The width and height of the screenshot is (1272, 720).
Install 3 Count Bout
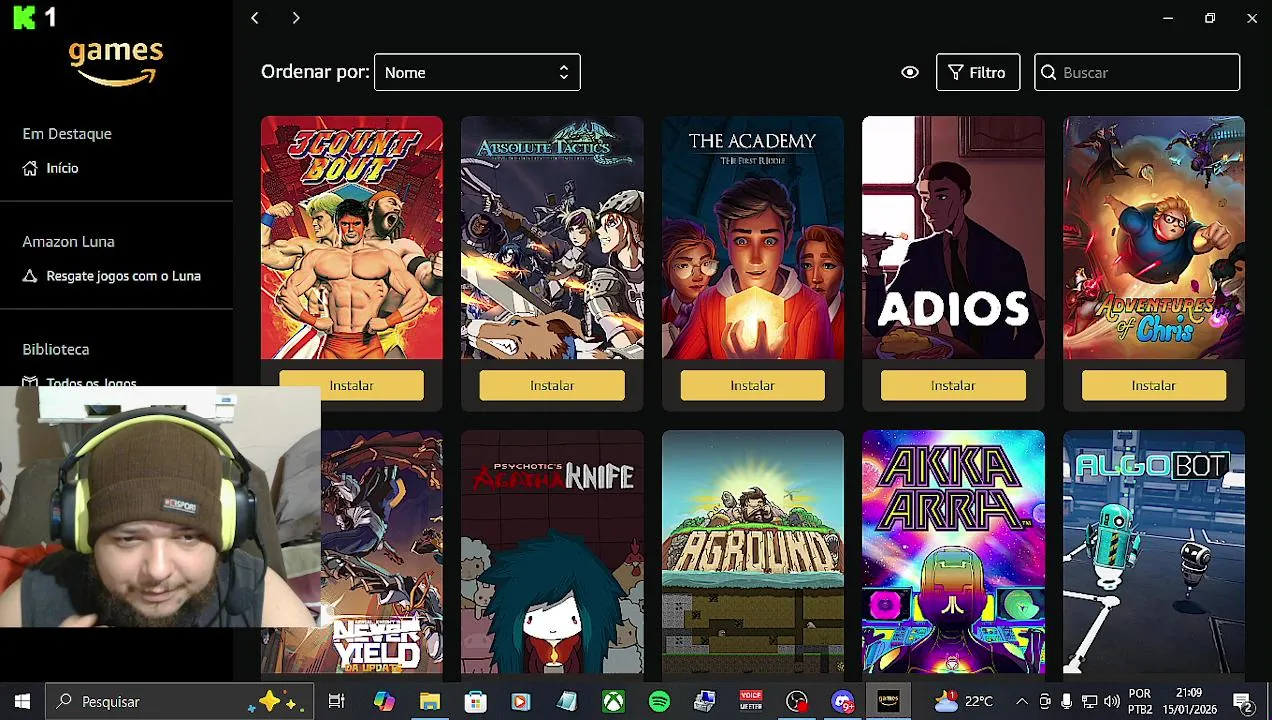click(351, 385)
